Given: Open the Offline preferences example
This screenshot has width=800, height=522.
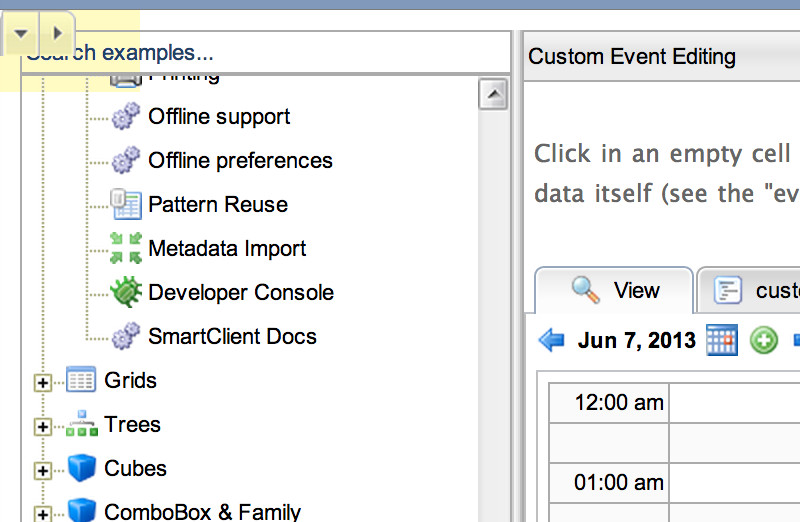Looking at the screenshot, I should (x=240, y=161).
